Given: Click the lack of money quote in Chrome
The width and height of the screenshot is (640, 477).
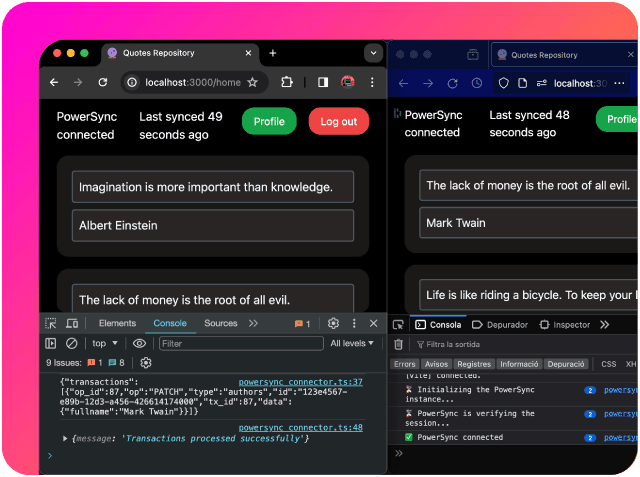Looking at the screenshot, I should pyautogui.click(x=213, y=299).
